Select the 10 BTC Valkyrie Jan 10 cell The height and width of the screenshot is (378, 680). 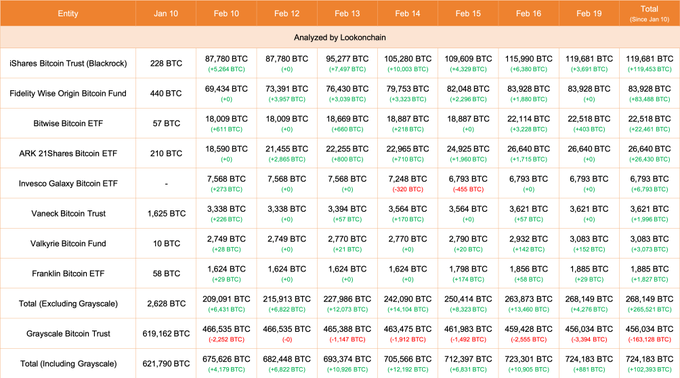[166, 244]
